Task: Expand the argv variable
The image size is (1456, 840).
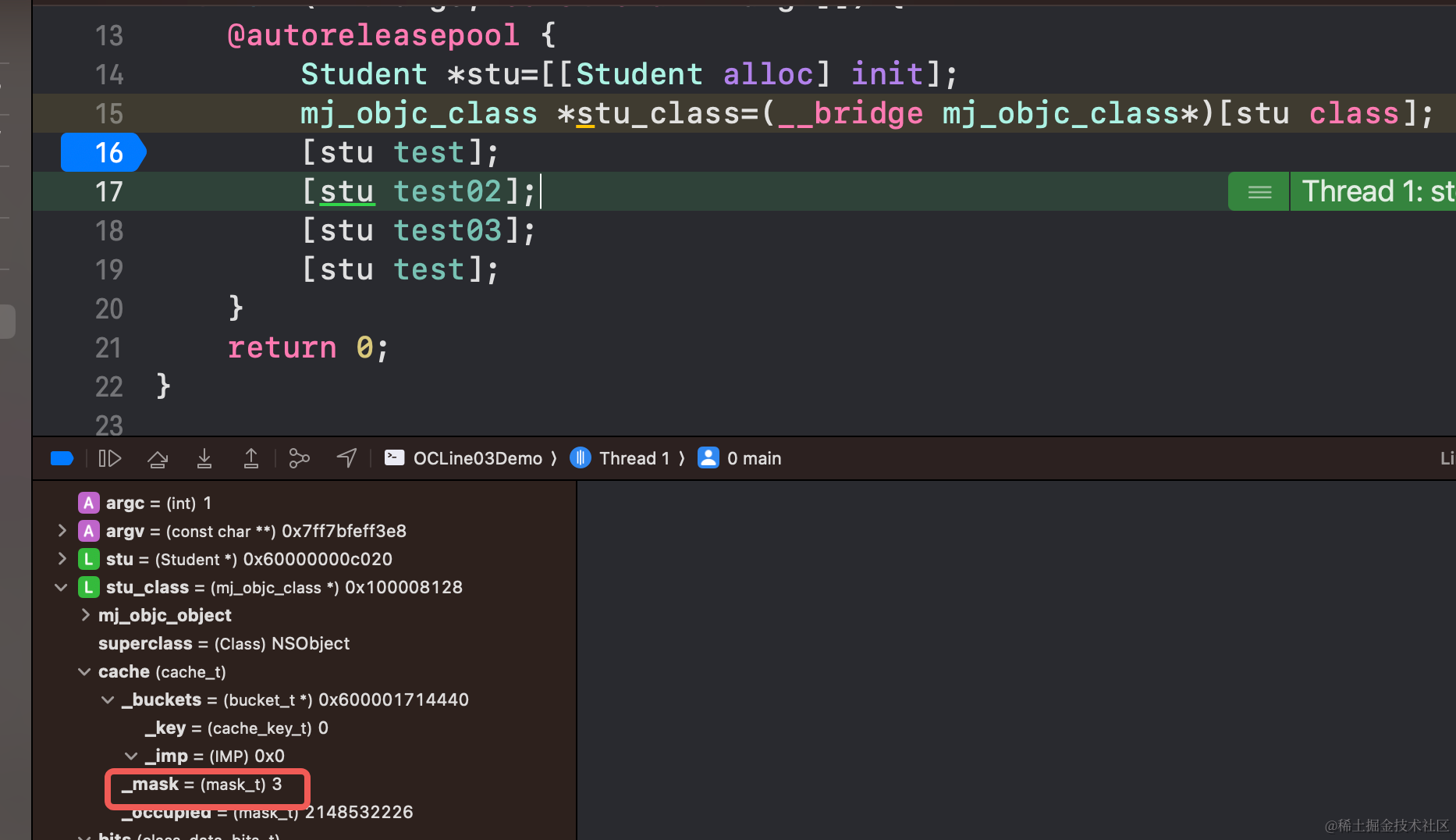Action: tap(62, 531)
